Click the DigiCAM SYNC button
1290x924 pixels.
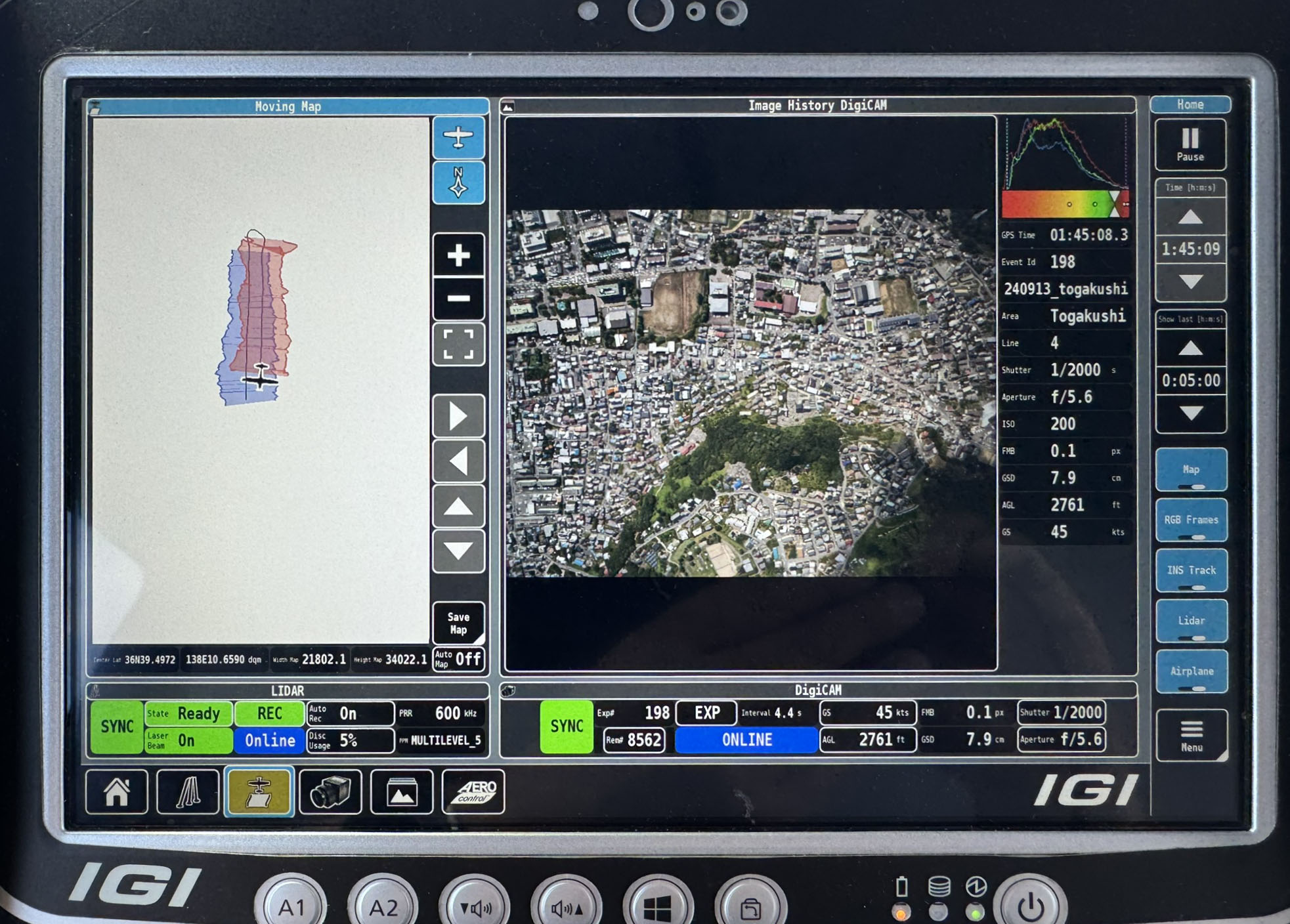pos(567,726)
